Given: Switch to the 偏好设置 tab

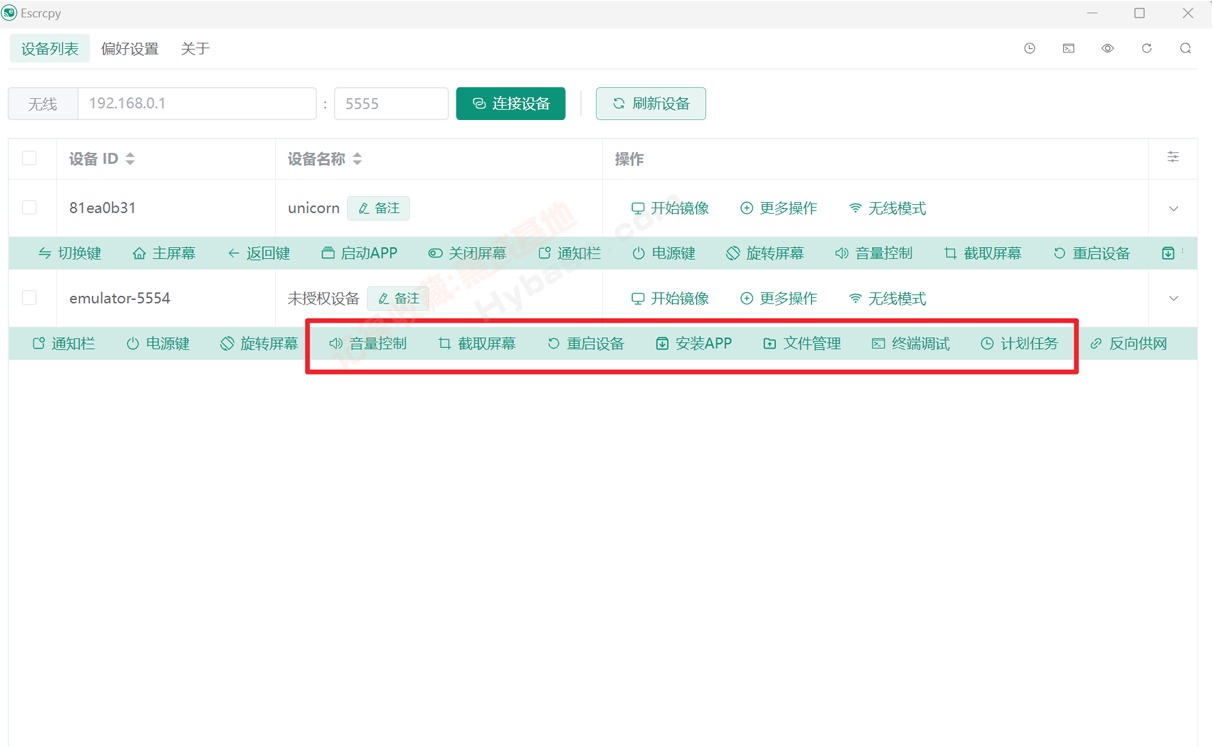Looking at the screenshot, I should [x=130, y=48].
